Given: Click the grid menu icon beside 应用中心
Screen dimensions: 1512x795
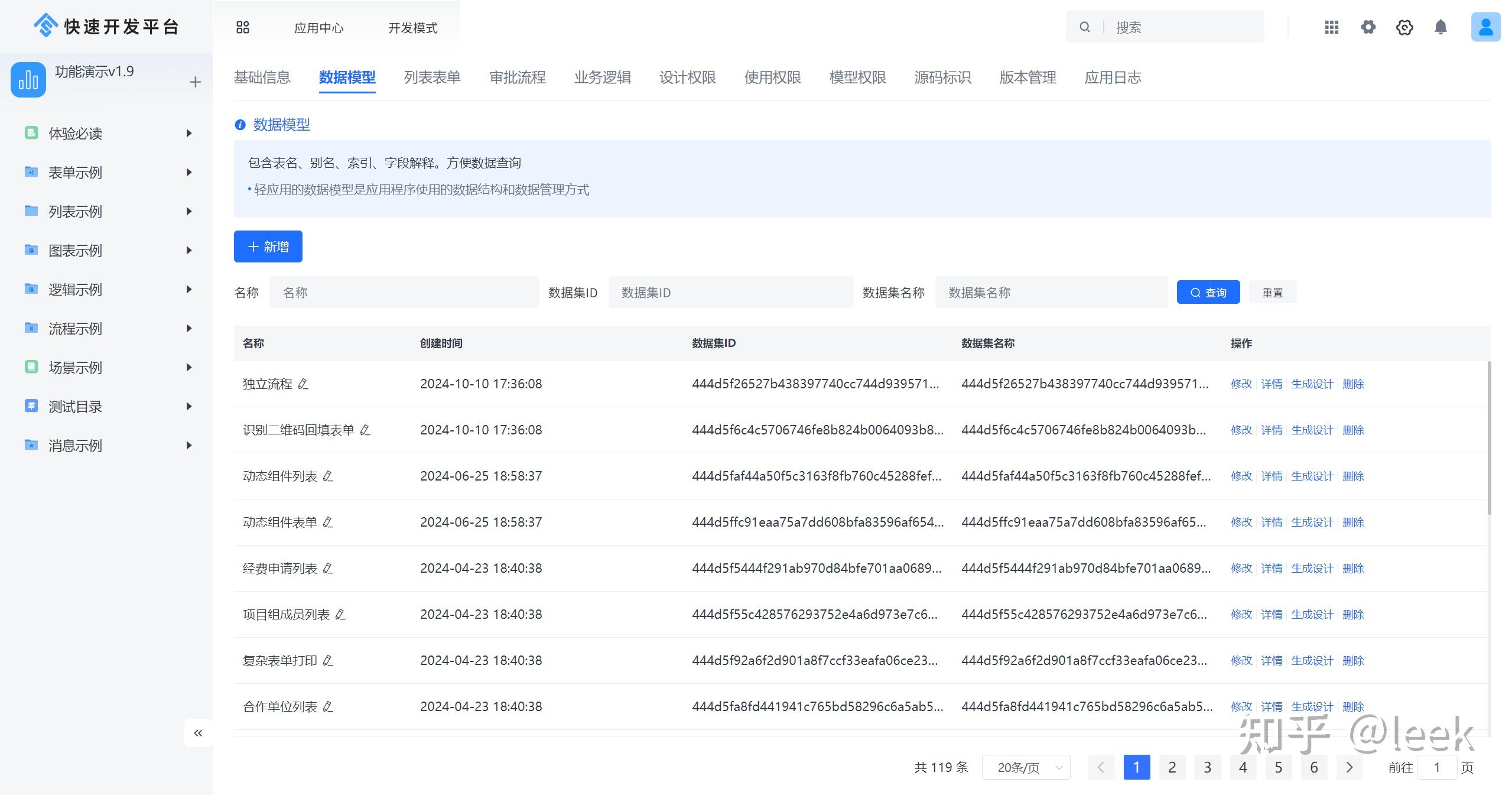Looking at the screenshot, I should click(243, 27).
